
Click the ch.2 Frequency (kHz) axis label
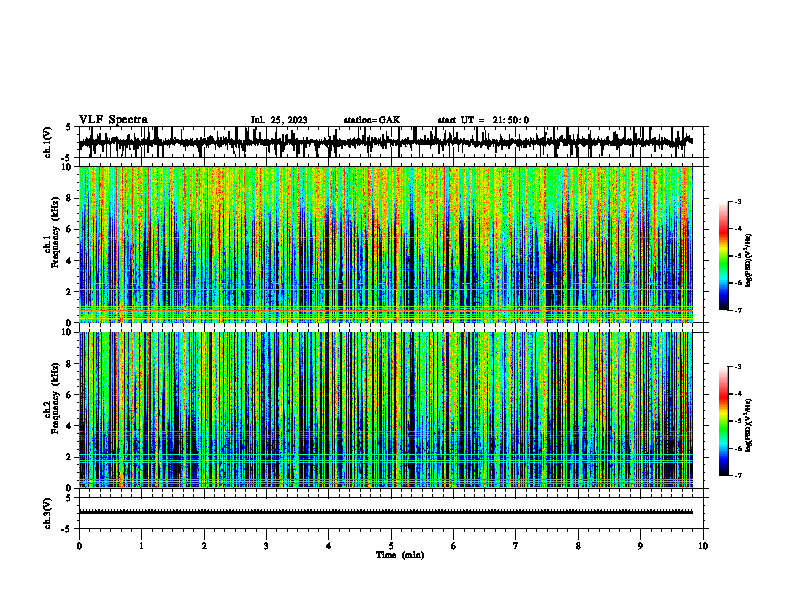pos(52,410)
